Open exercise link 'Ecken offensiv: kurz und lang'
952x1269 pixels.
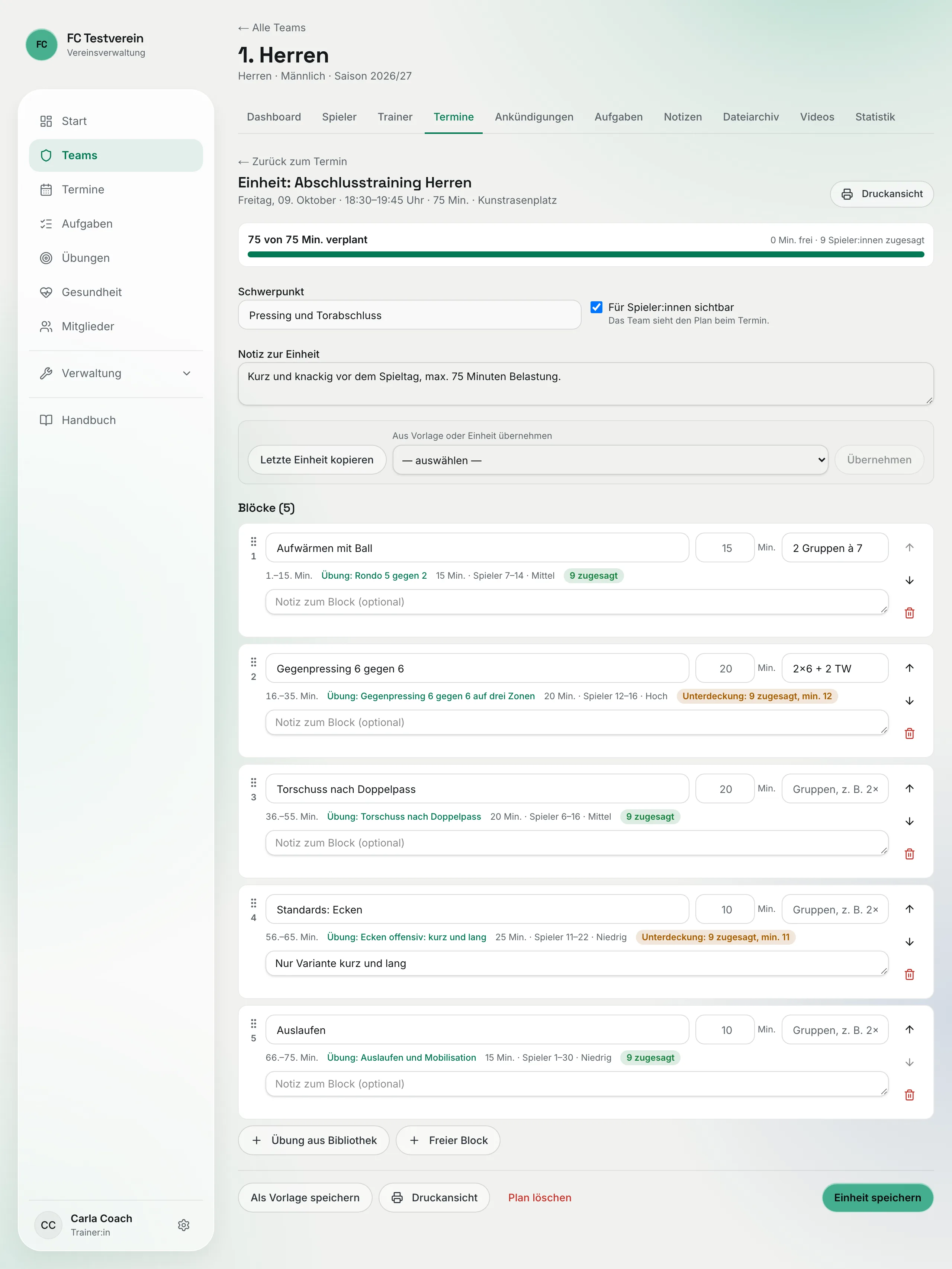click(406, 937)
